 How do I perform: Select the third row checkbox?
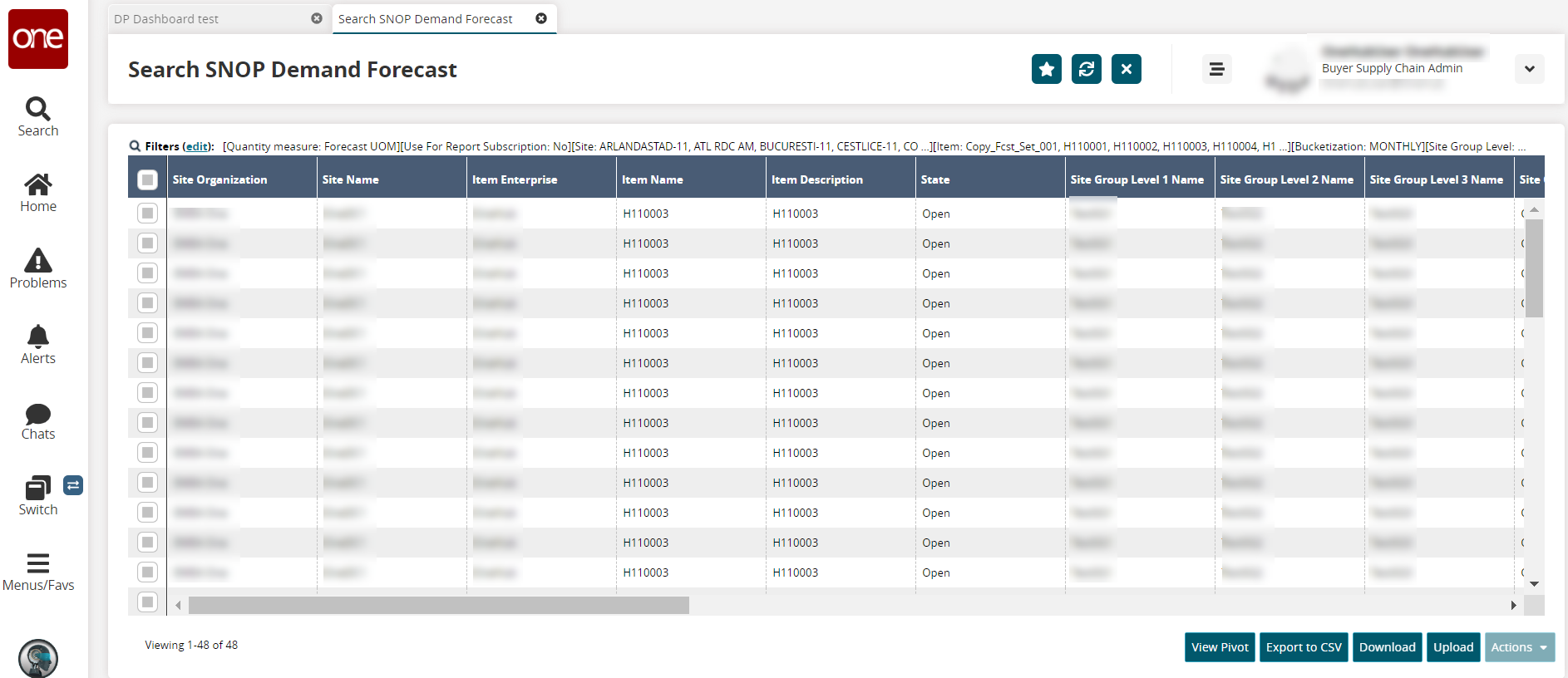point(147,273)
